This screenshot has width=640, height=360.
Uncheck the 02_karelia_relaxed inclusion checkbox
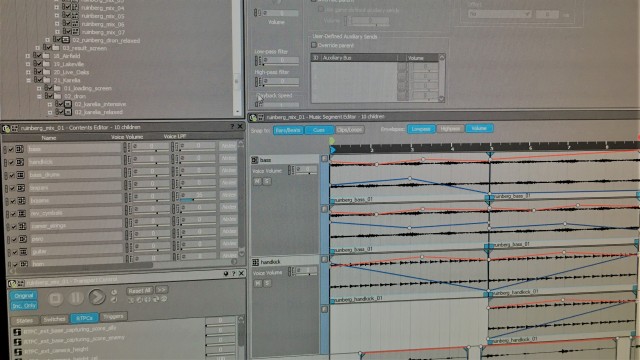pyautogui.click(x=60, y=112)
